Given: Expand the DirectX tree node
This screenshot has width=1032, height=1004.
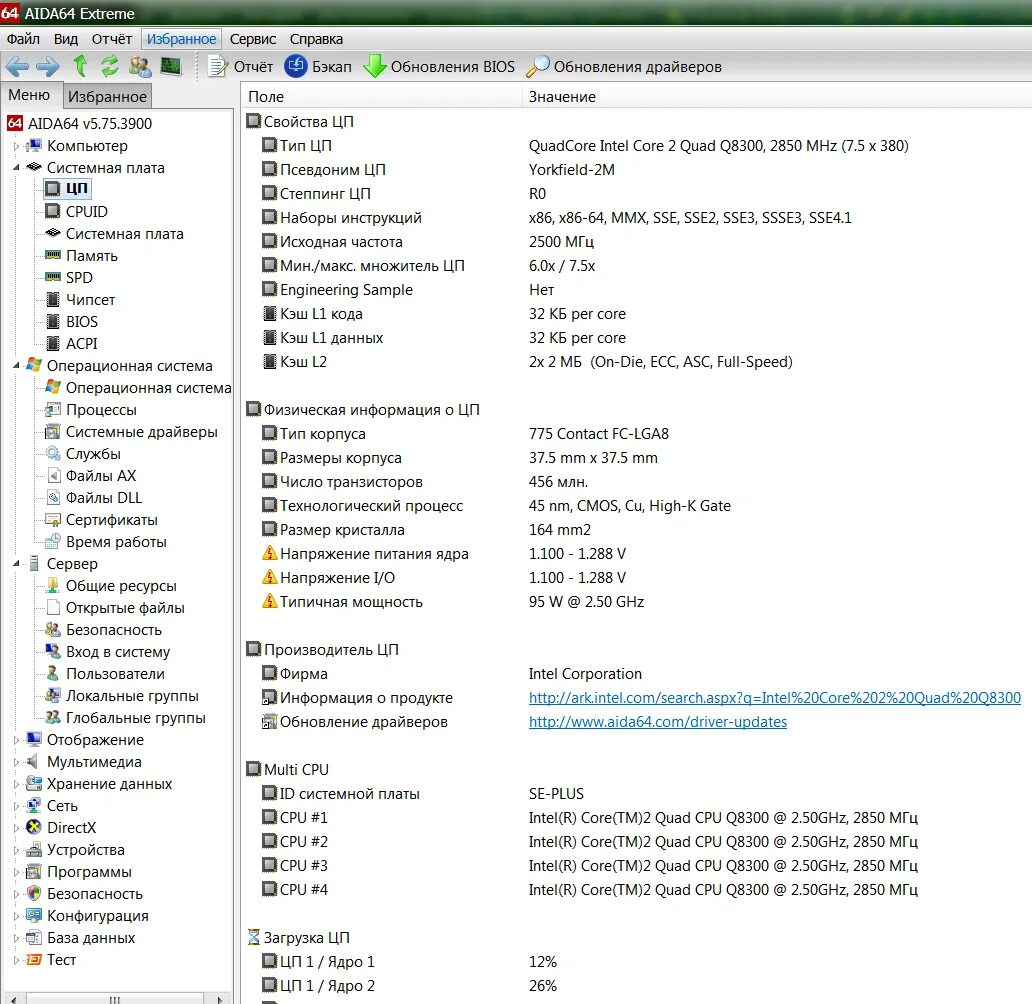Looking at the screenshot, I should [16, 828].
